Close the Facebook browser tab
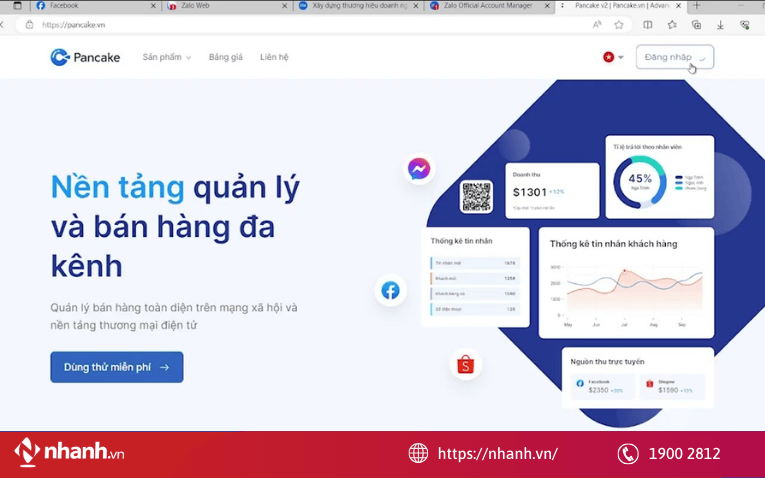765x478 pixels. point(153,6)
